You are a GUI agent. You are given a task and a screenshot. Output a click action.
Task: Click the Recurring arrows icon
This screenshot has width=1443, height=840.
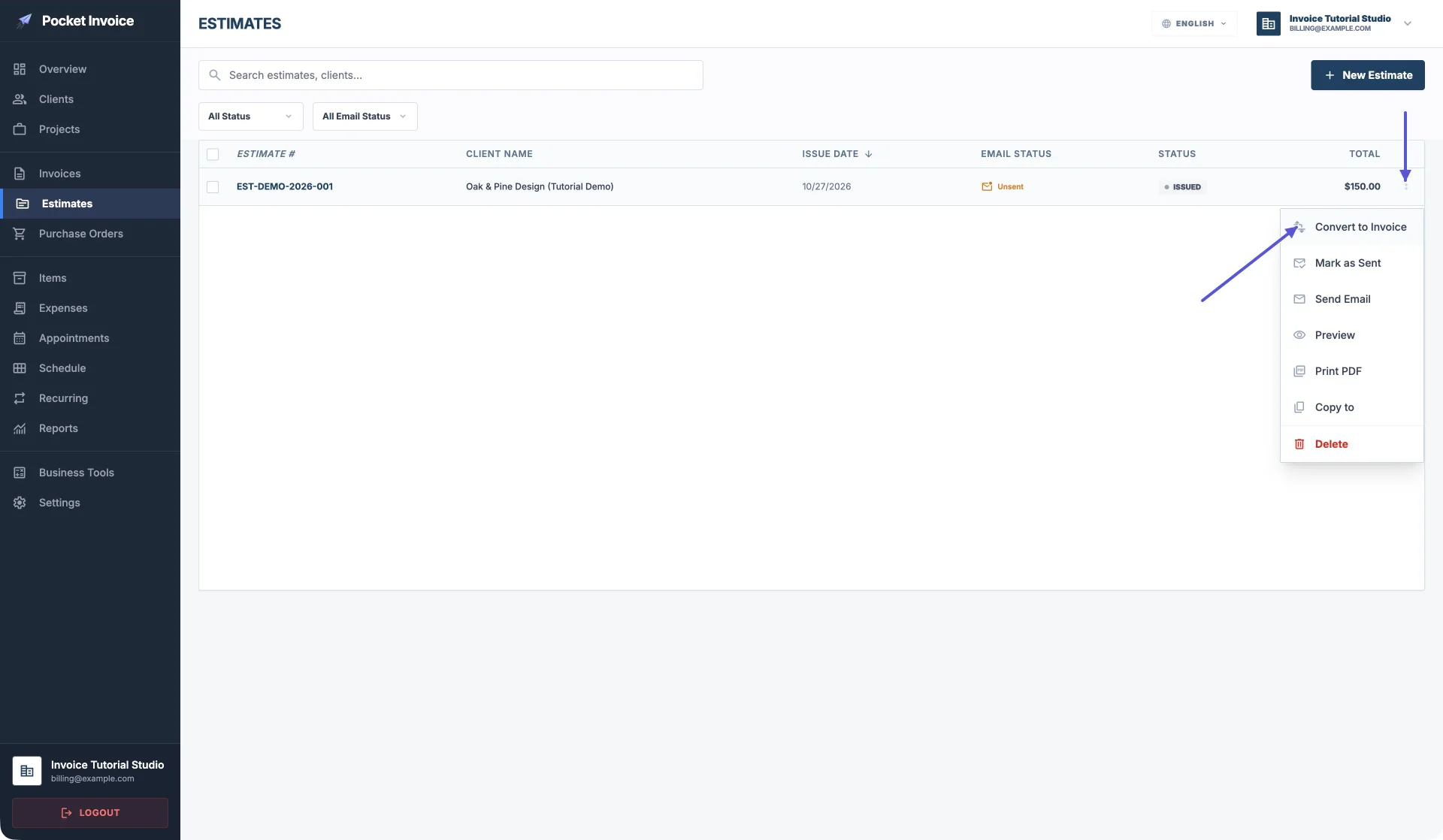tap(20, 398)
